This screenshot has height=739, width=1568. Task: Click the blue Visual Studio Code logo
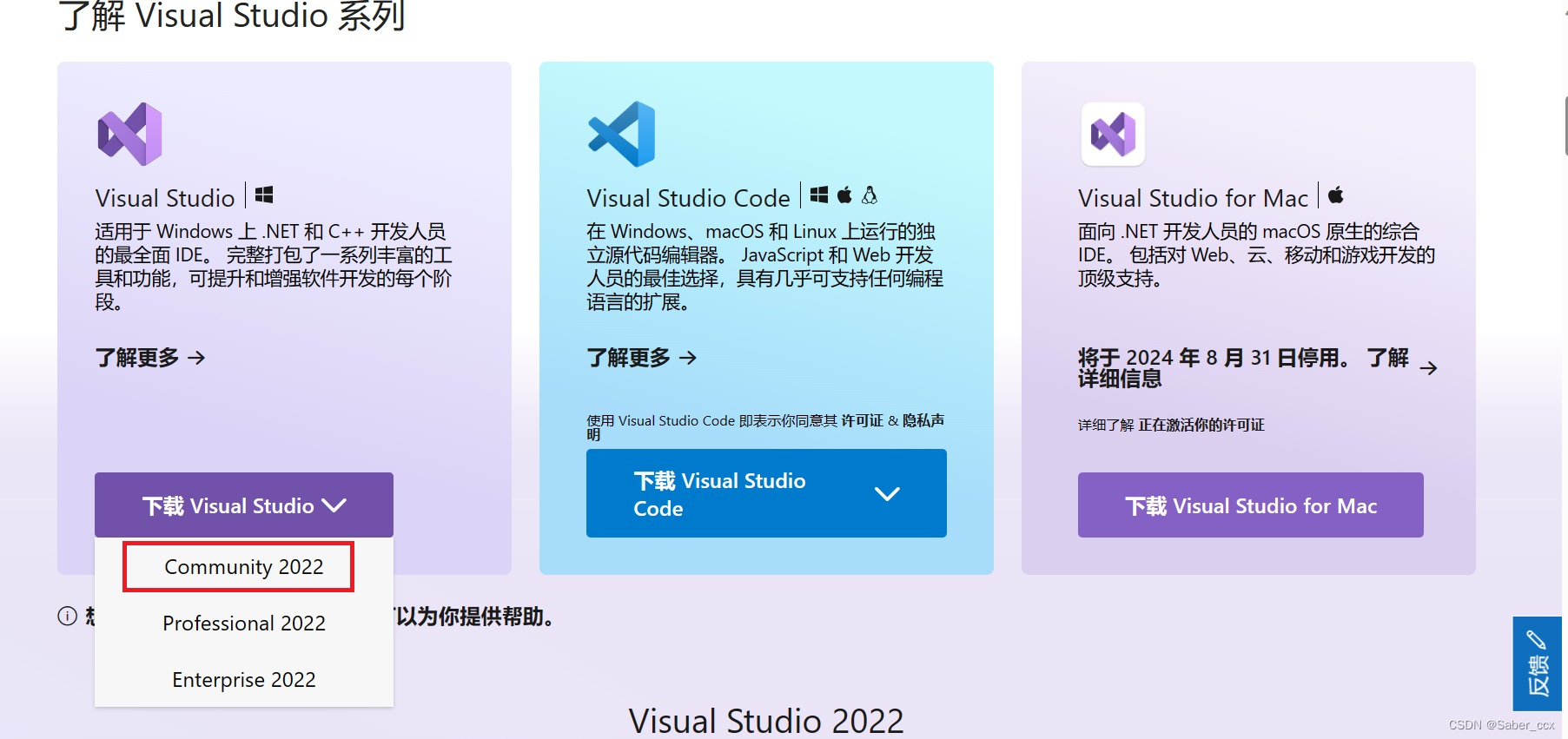(x=621, y=134)
